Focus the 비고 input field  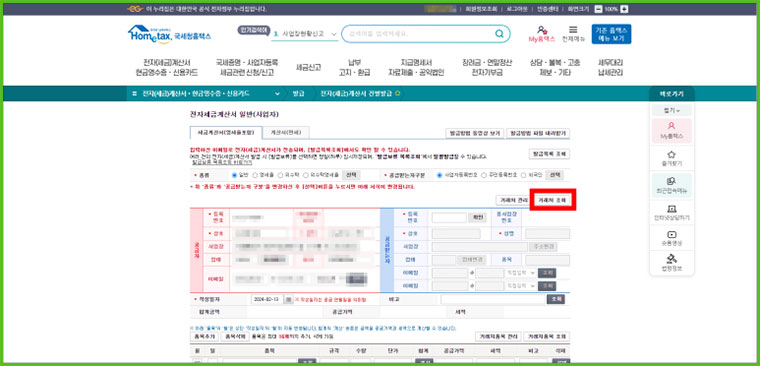click(492, 300)
